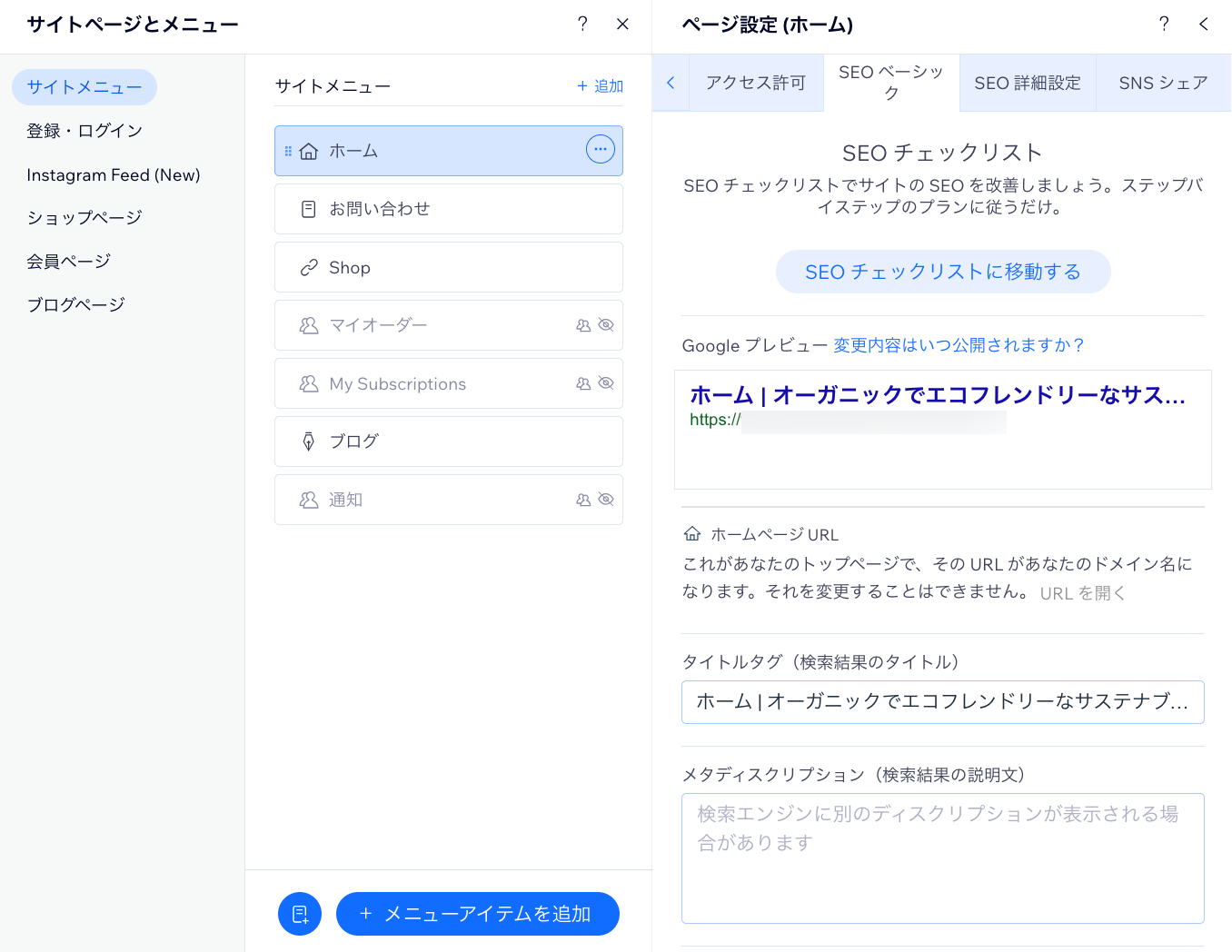Viewport: 1232px width, 952px height.
Task: Open 変更内容はいつ公開されますか？ link
Action: (x=959, y=345)
